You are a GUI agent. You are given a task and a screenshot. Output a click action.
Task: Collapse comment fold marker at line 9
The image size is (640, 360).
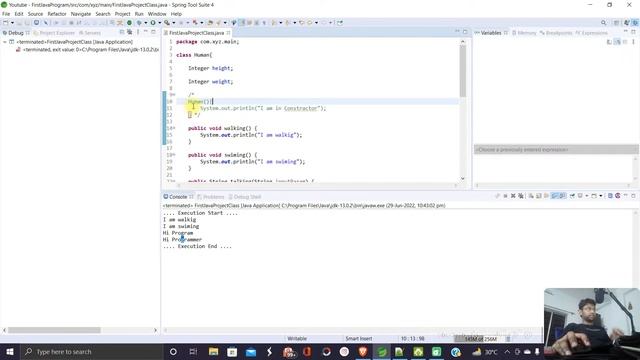[173, 95]
